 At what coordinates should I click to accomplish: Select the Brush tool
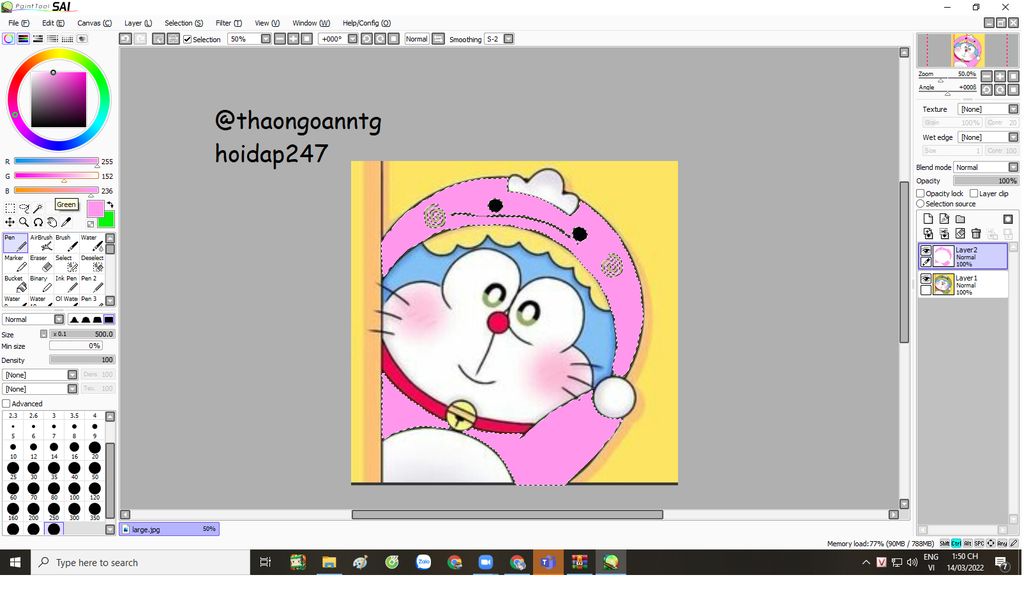pos(66,243)
